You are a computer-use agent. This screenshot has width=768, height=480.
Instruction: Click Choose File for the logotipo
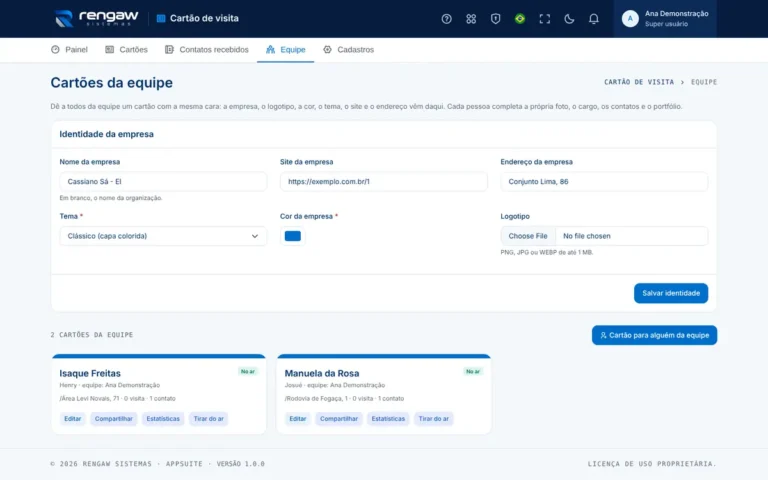pos(528,236)
